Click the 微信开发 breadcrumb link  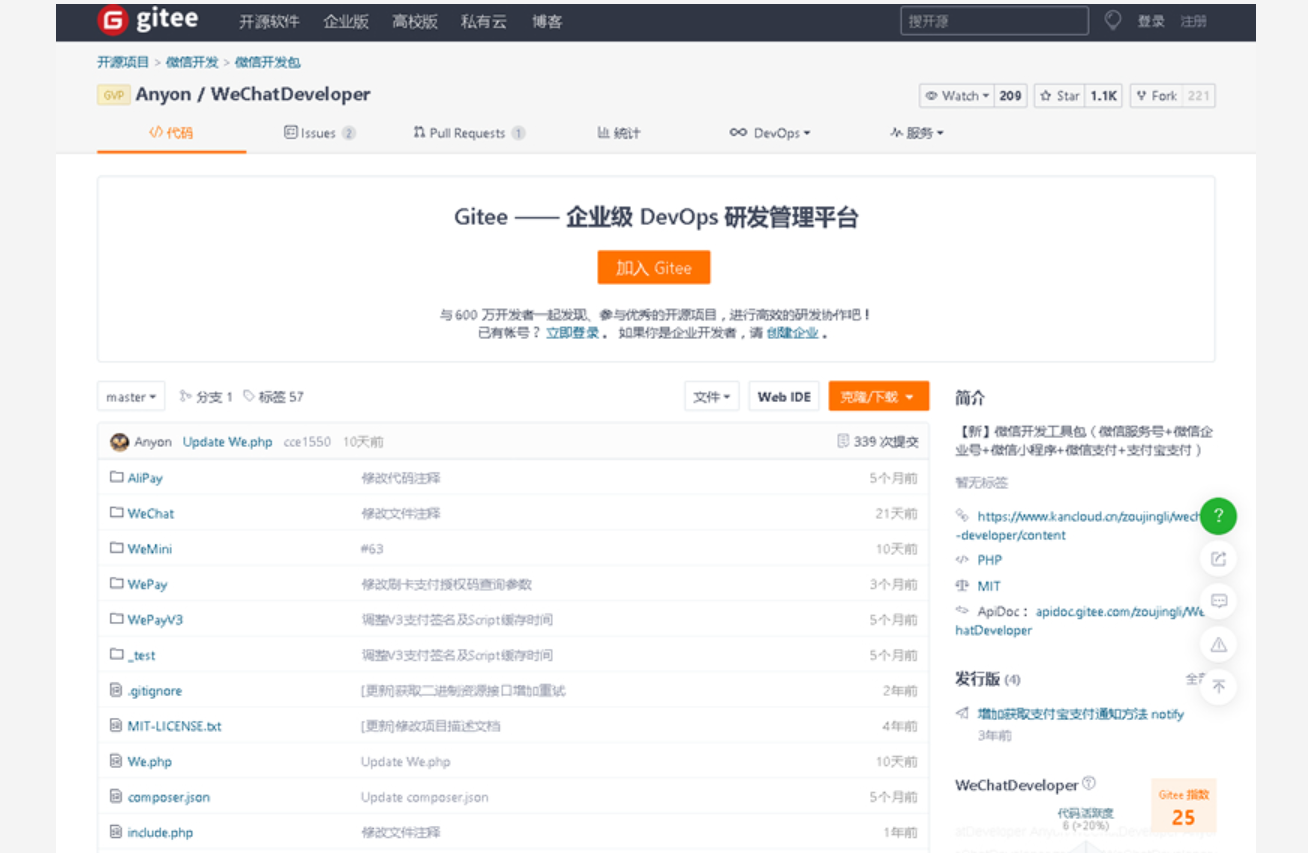point(192,62)
